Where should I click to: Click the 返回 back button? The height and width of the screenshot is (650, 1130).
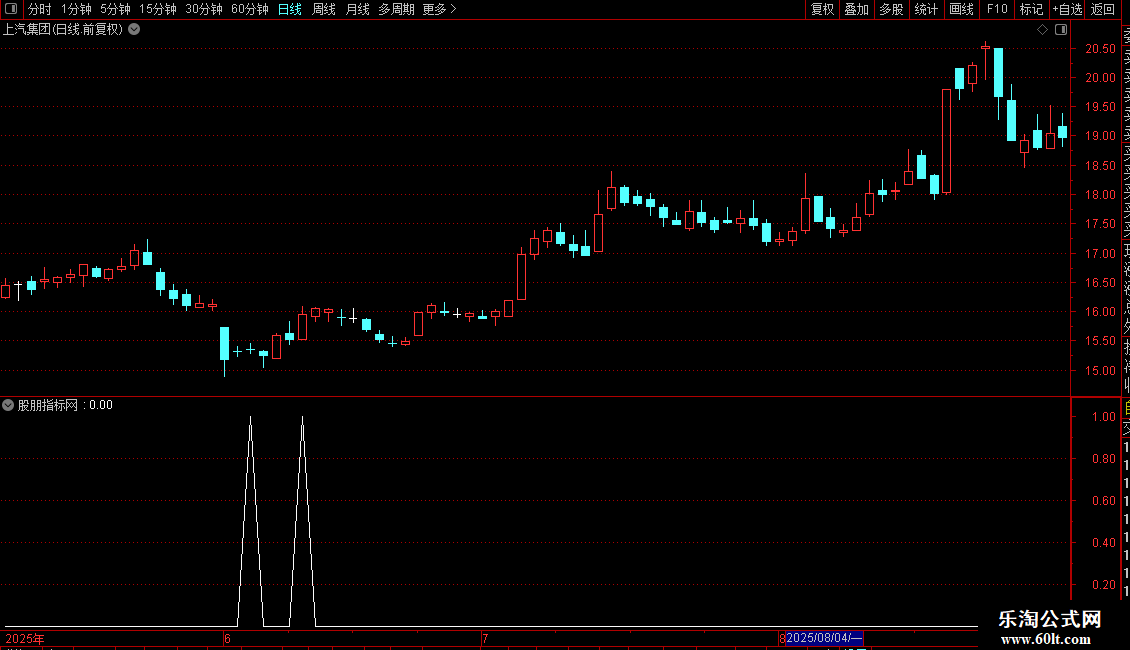tap(1103, 9)
